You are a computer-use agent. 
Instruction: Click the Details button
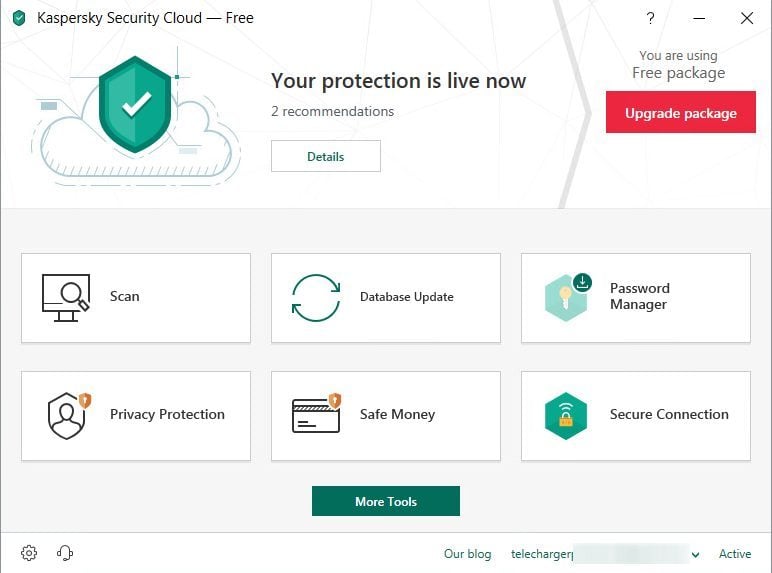click(325, 156)
